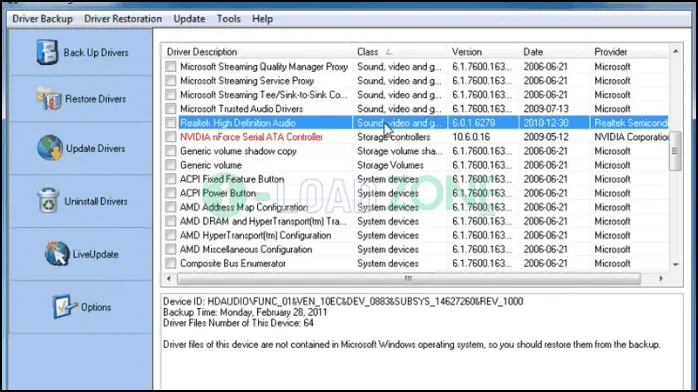Click the 2010-12-30 date cell
Image resolution: width=698 pixels, height=392 pixels.
point(545,123)
